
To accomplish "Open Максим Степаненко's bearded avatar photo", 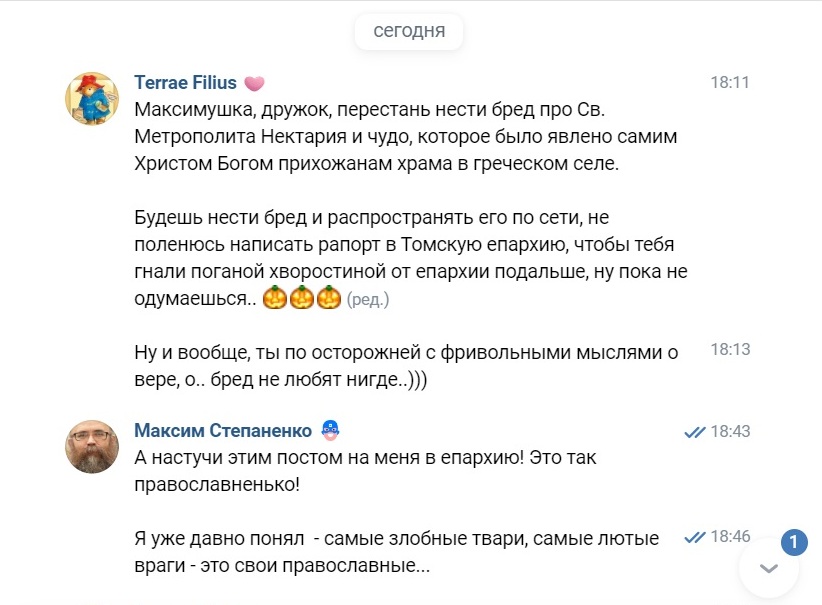I will coord(92,446).
